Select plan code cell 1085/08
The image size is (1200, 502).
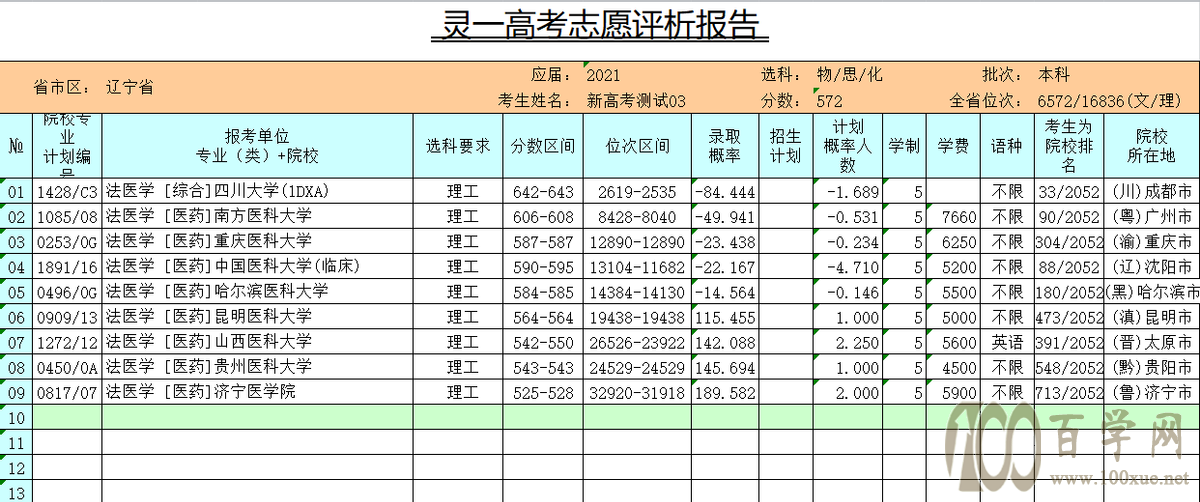pos(68,216)
